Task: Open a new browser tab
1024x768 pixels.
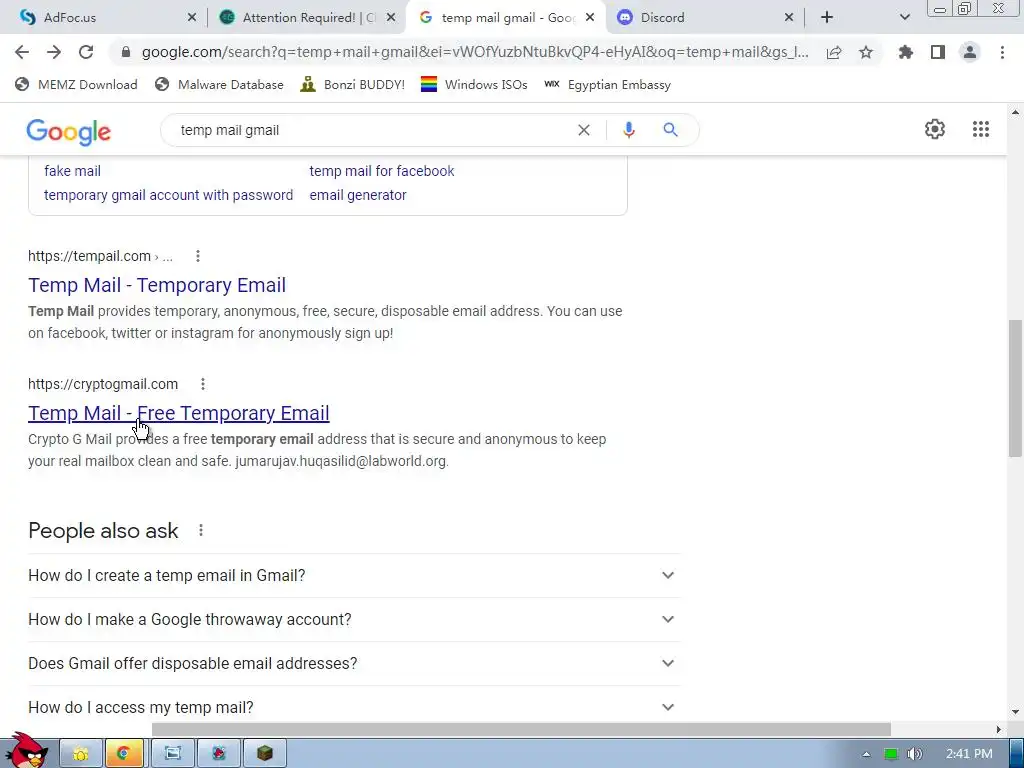Action: click(827, 18)
